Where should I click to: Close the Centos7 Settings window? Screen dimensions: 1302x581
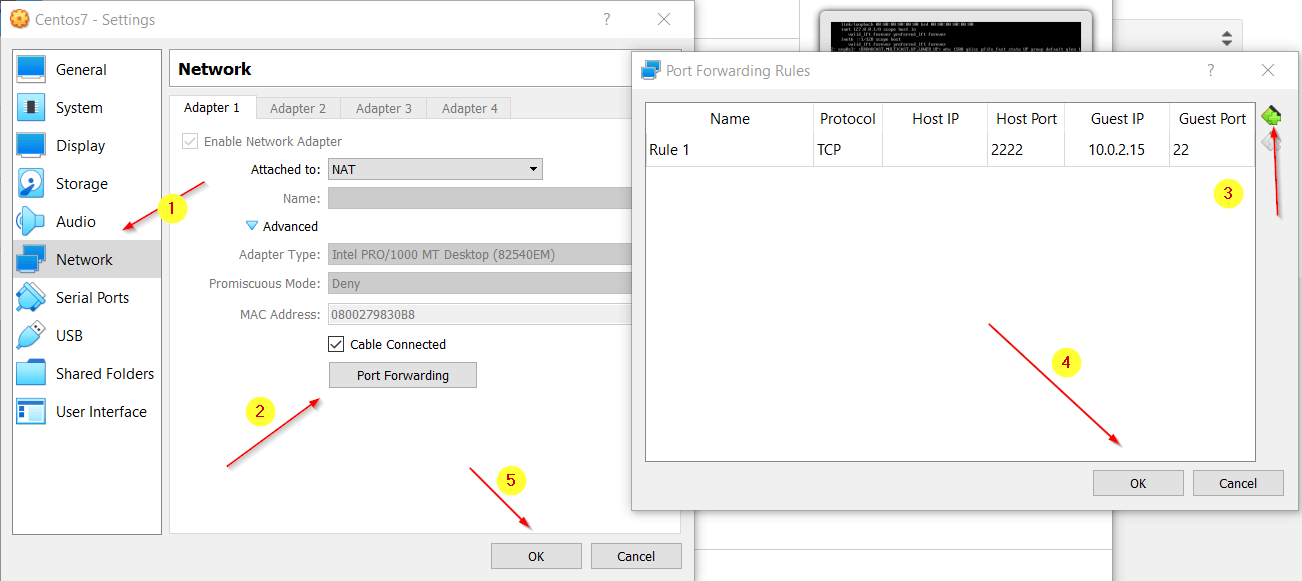click(664, 19)
